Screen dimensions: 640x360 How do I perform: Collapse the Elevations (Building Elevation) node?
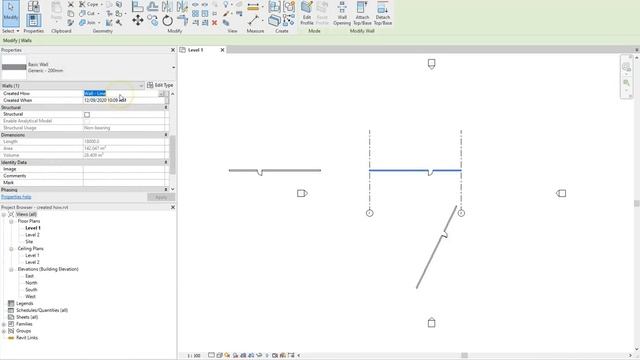11,269
